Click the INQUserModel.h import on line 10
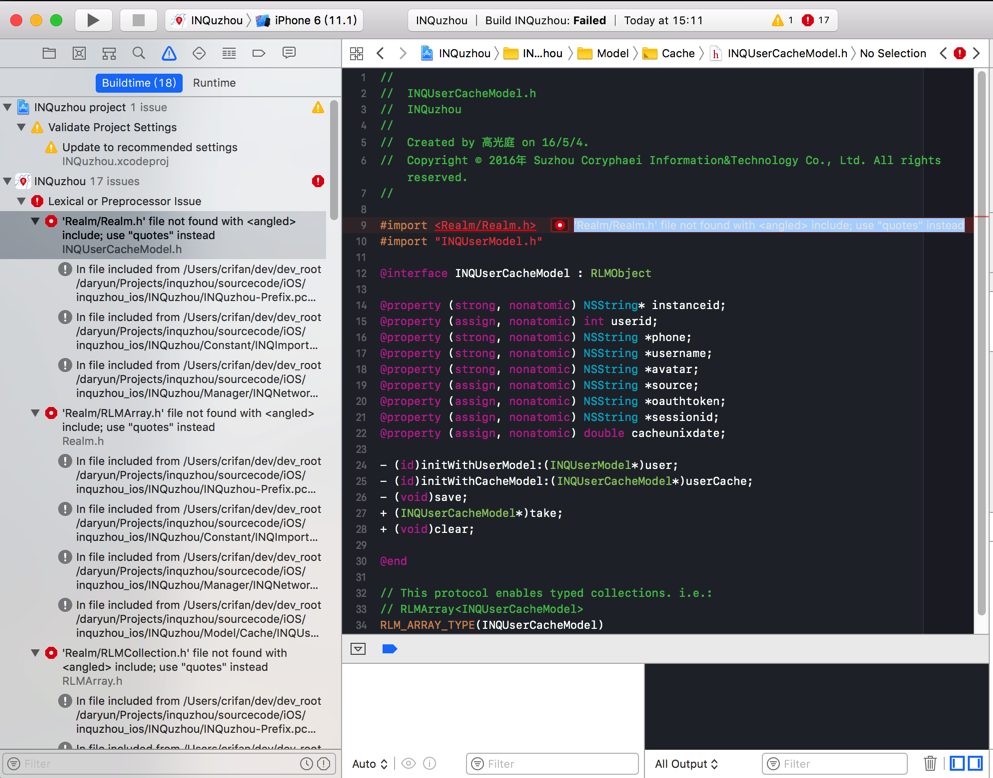This screenshot has width=993, height=778. pos(488,241)
